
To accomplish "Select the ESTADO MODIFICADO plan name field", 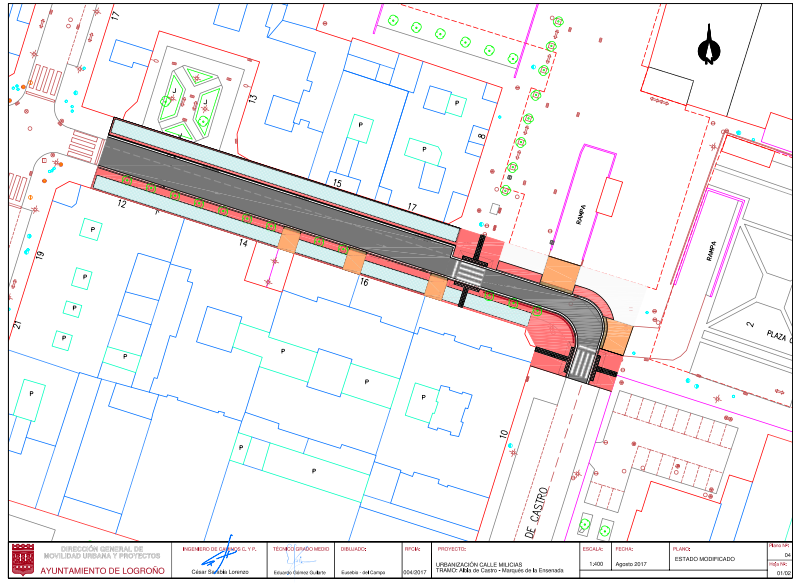I will click(x=704, y=558).
